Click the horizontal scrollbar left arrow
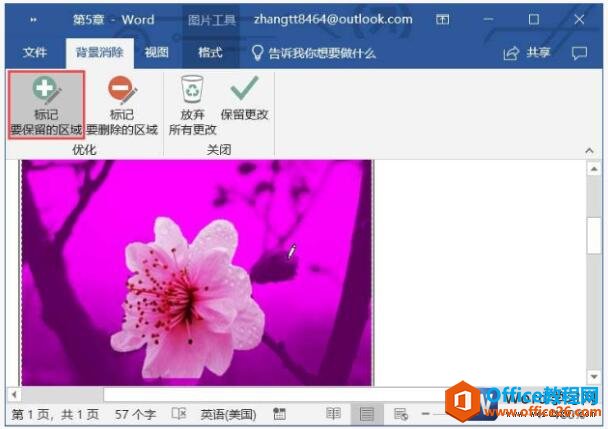608x429 pixels. tap(14, 395)
